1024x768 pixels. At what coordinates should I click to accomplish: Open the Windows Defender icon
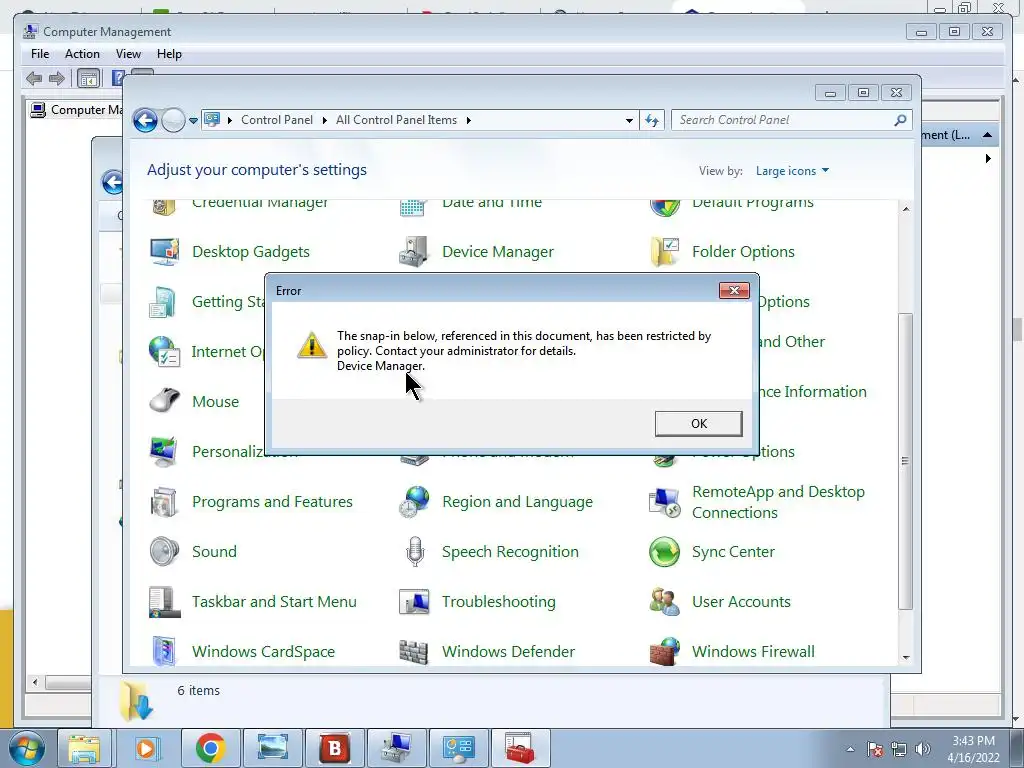tap(413, 652)
